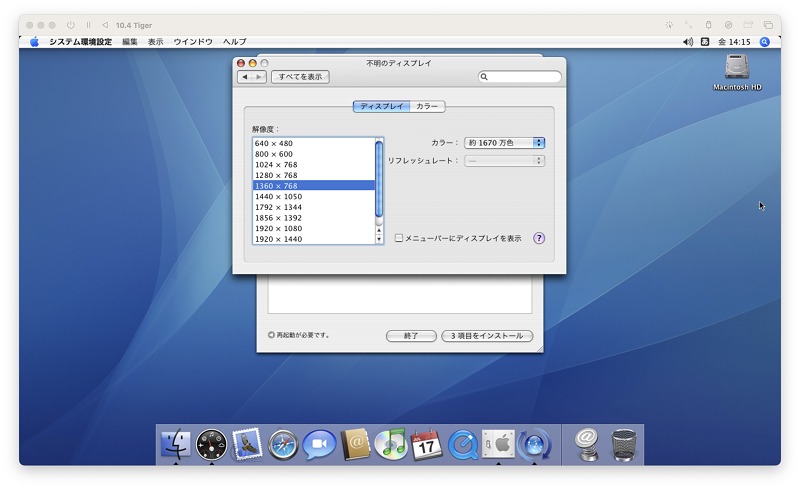Click the pause icon in VM toolbar
Screen dimensions: 800x489
click(x=88, y=25)
